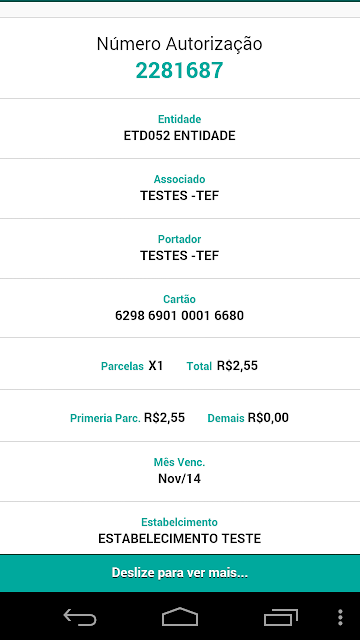Select the ETD052 ENTIDADE value
The width and height of the screenshot is (360, 640).
pyautogui.click(x=180, y=136)
